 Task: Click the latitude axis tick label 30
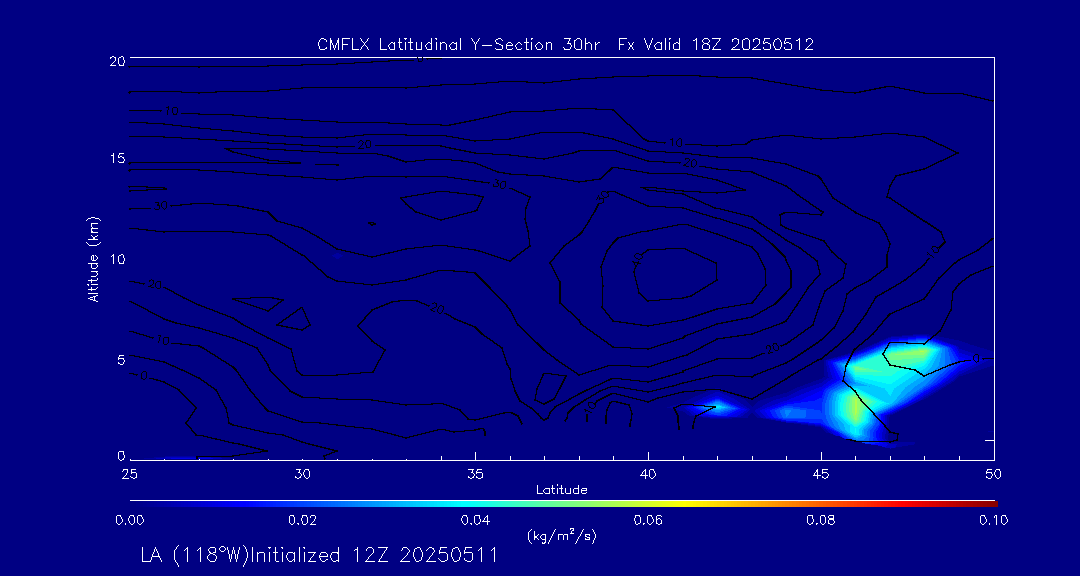[302, 474]
